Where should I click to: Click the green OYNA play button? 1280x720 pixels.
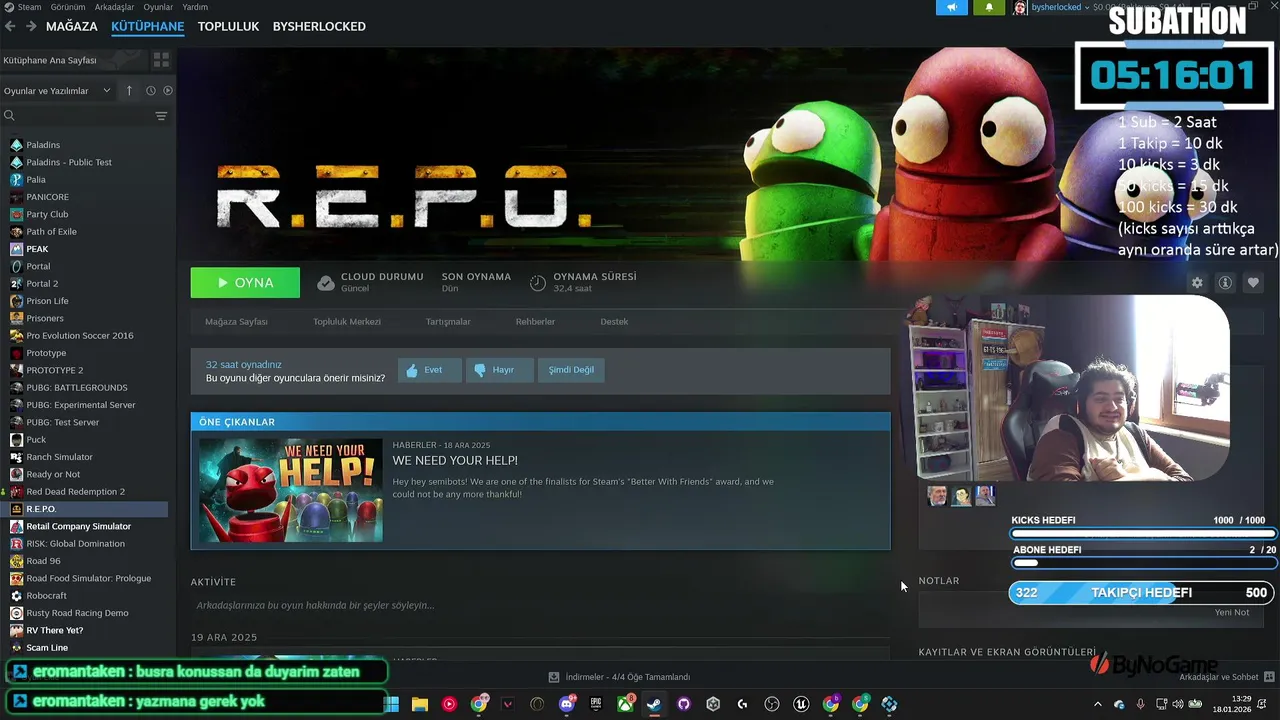(245, 283)
